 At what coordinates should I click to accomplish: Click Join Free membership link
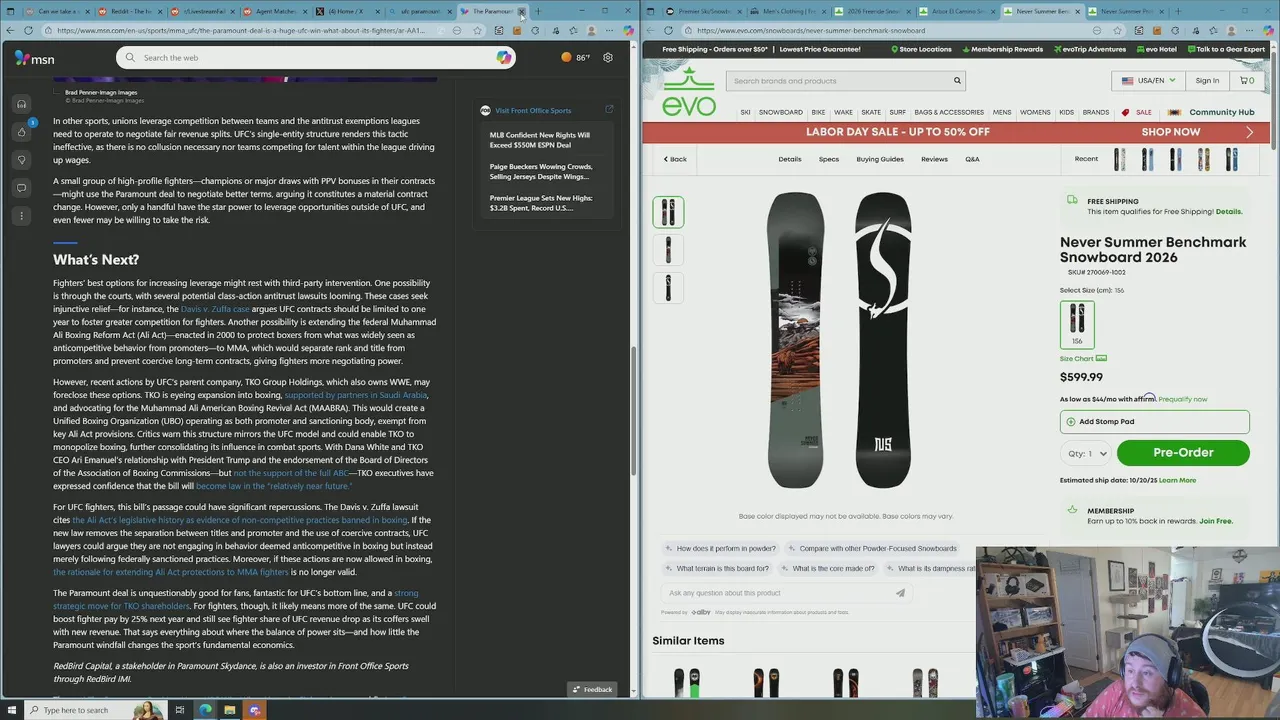pyautogui.click(x=1216, y=521)
